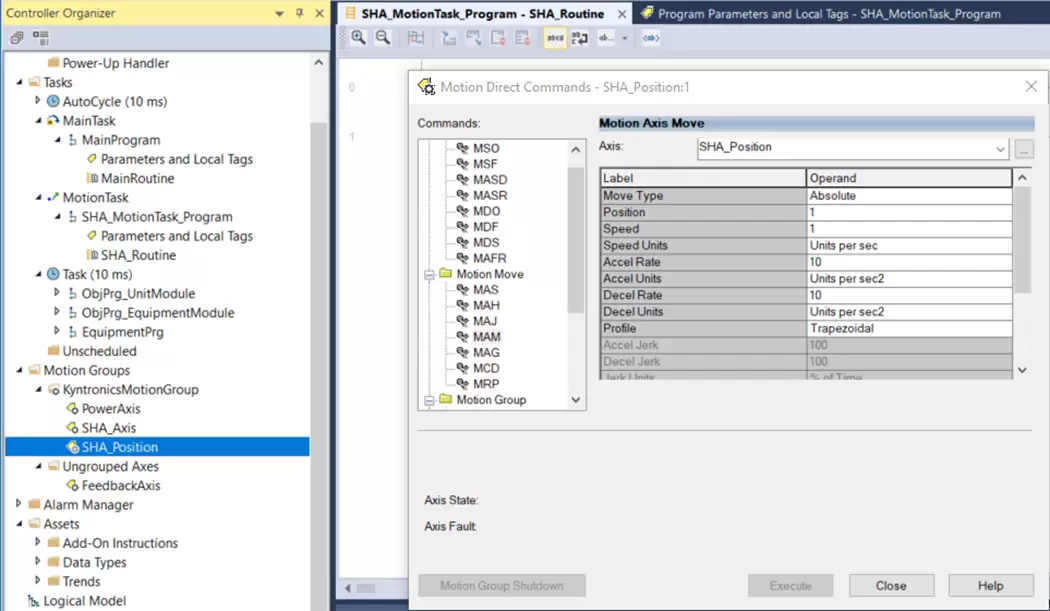1050x611 pixels.
Task: Select the MDO command icon
Action: [x=462, y=210]
